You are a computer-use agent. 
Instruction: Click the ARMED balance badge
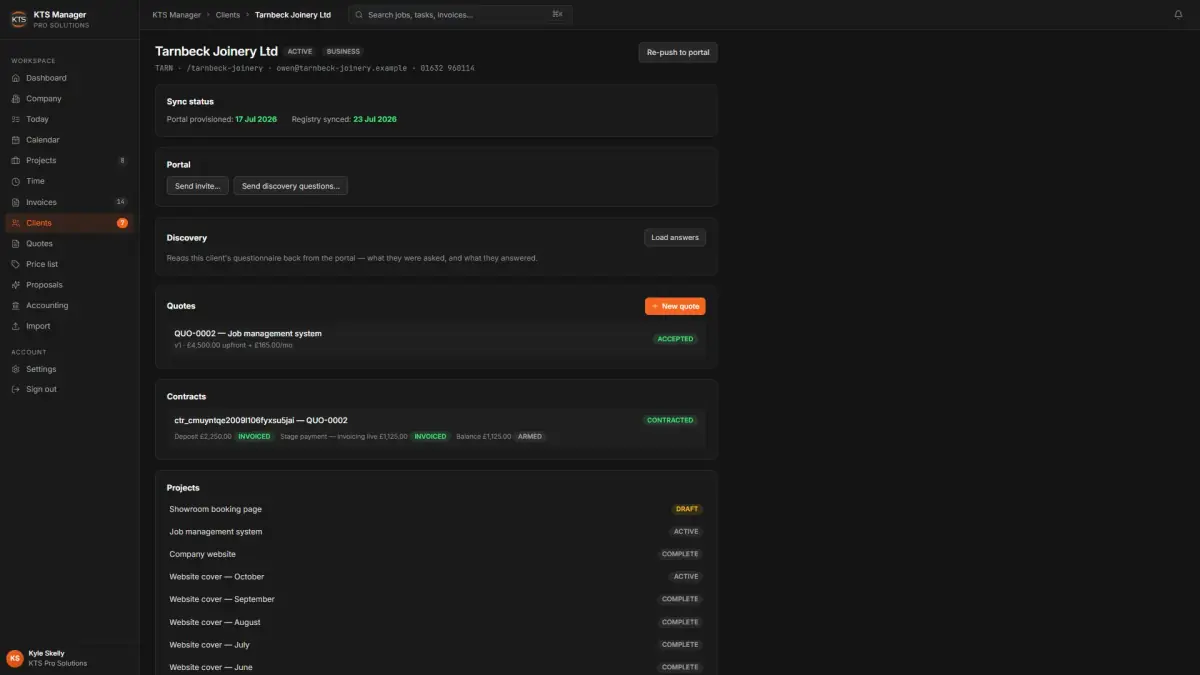(x=530, y=437)
